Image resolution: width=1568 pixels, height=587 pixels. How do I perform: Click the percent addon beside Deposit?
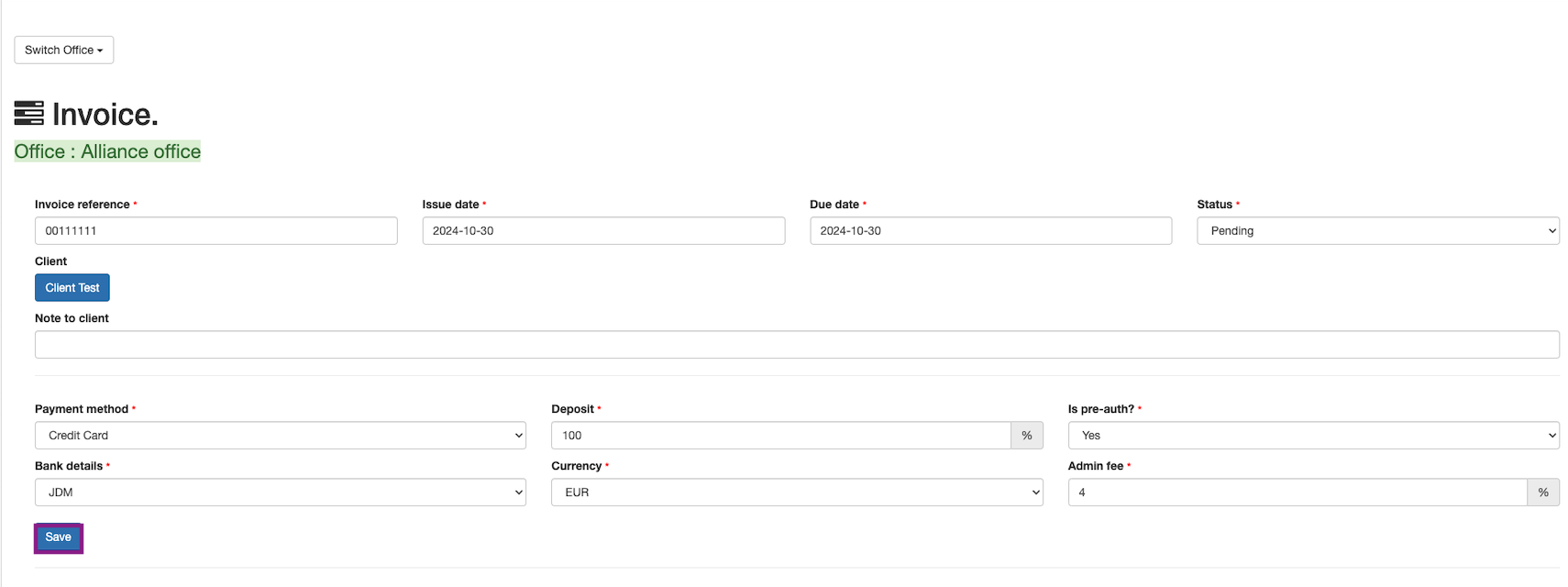[1027, 436]
